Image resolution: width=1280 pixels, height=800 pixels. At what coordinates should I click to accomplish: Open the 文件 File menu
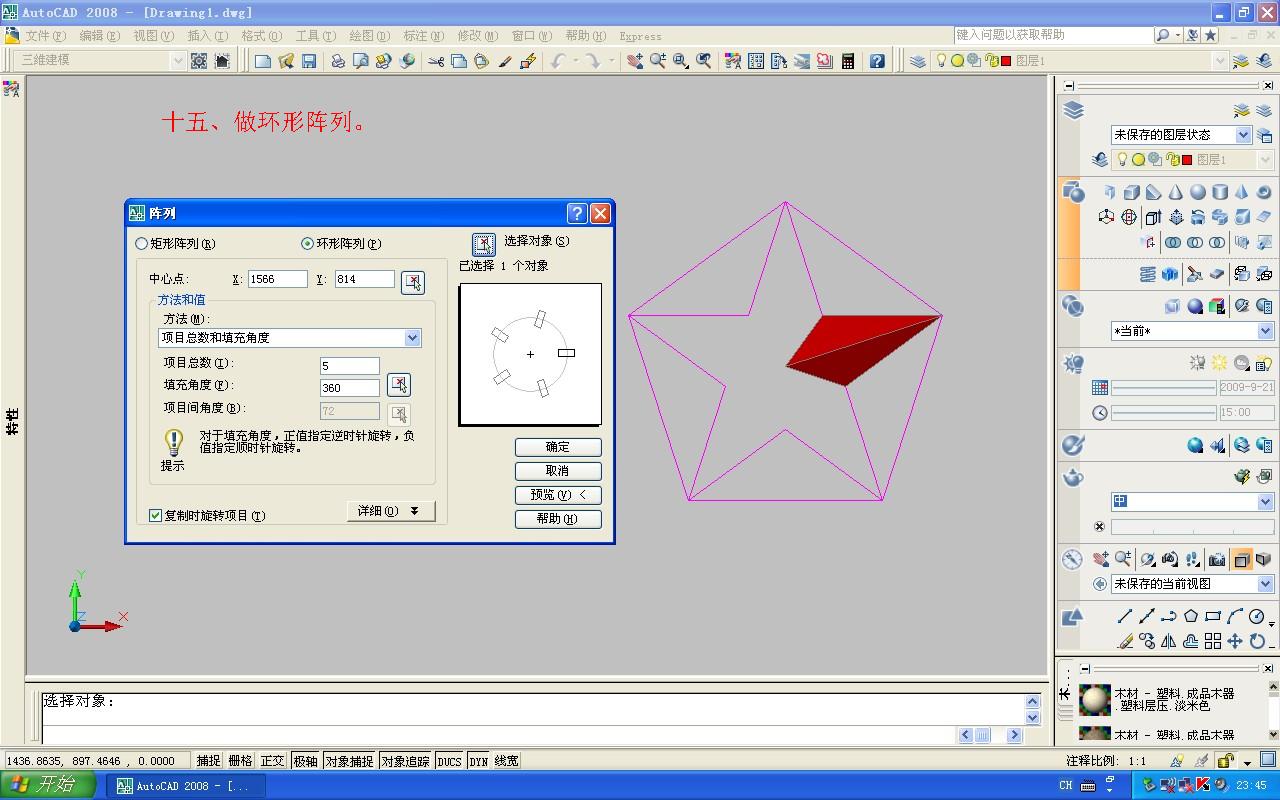point(45,36)
